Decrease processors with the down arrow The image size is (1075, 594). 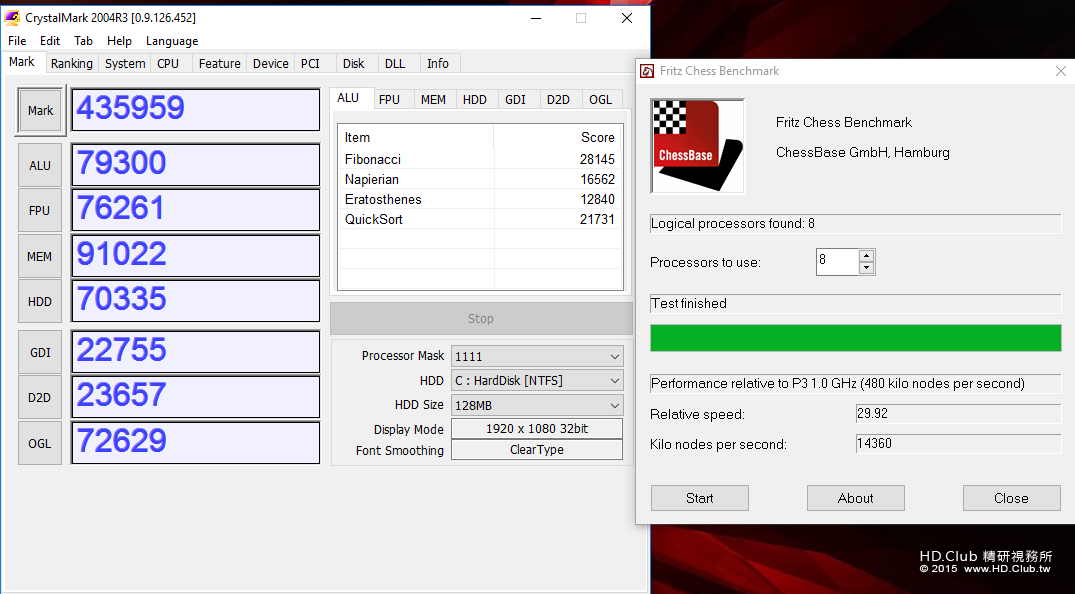(867, 268)
